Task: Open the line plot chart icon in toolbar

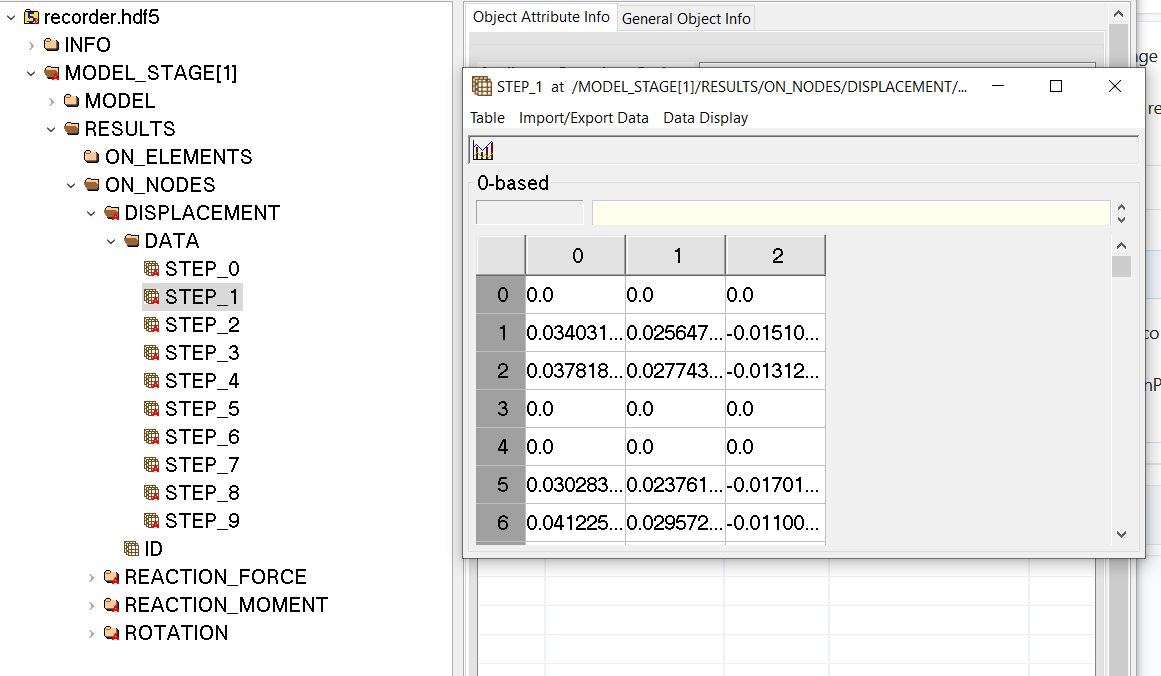Action: coord(482,150)
